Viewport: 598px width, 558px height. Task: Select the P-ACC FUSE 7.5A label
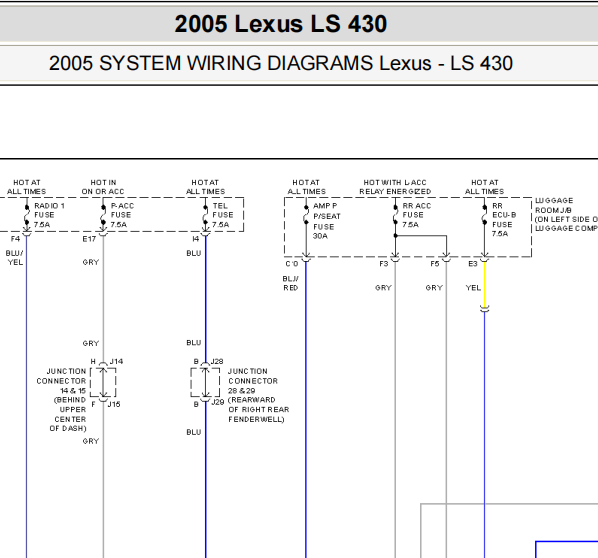(x=122, y=215)
